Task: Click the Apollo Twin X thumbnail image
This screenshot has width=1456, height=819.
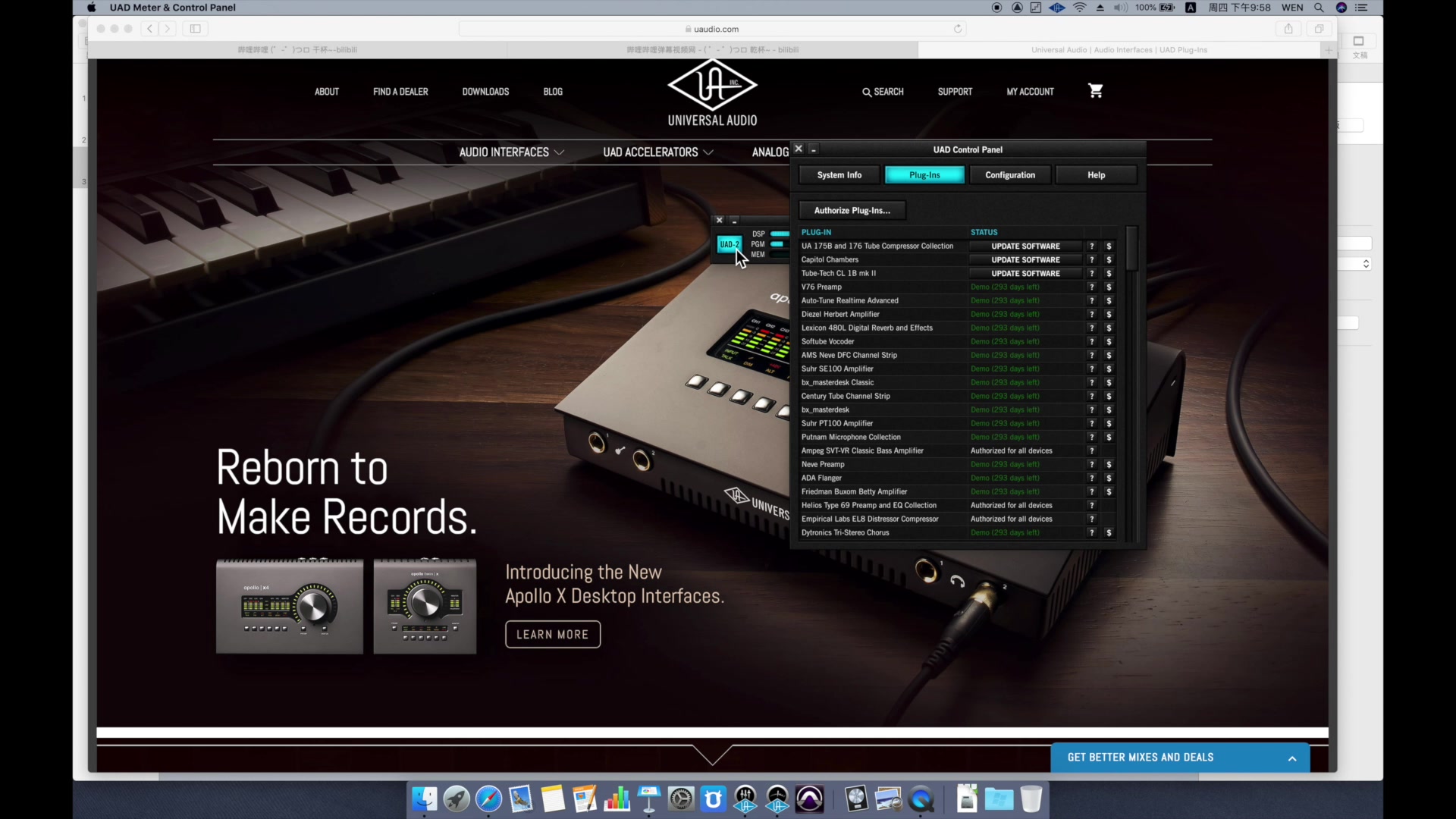Action: point(425,606)
